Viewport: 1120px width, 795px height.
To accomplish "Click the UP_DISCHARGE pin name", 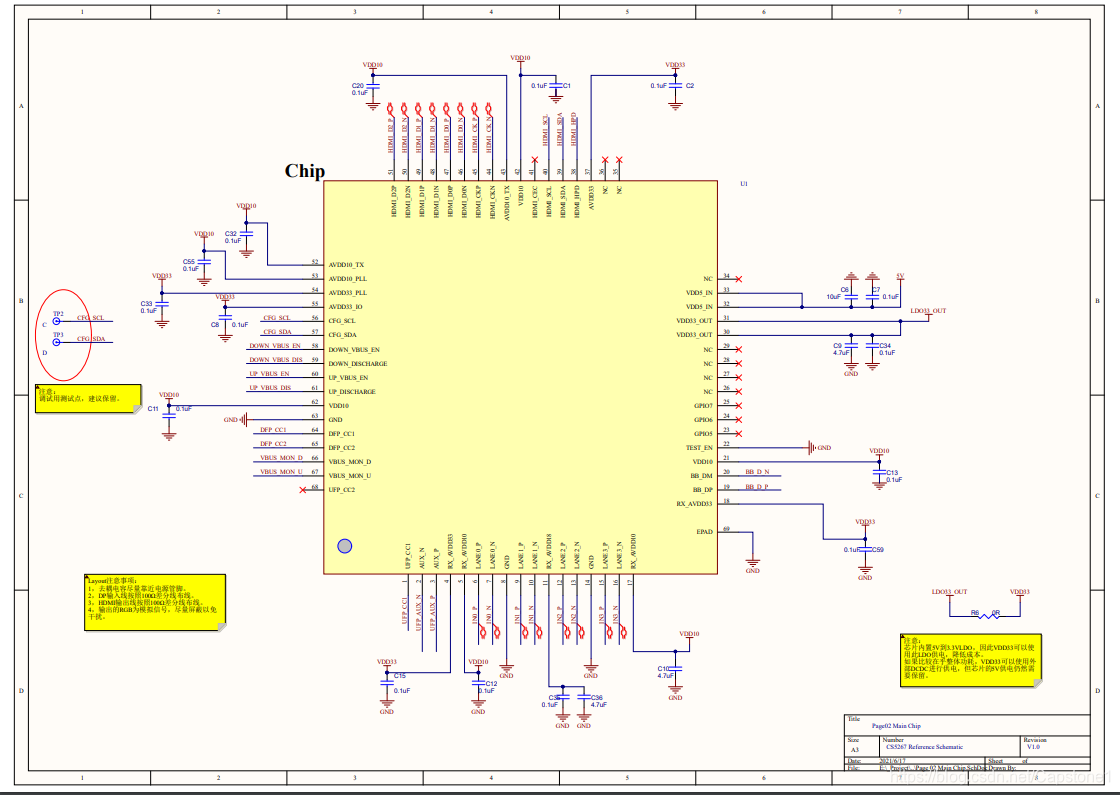I will [352, 391].
